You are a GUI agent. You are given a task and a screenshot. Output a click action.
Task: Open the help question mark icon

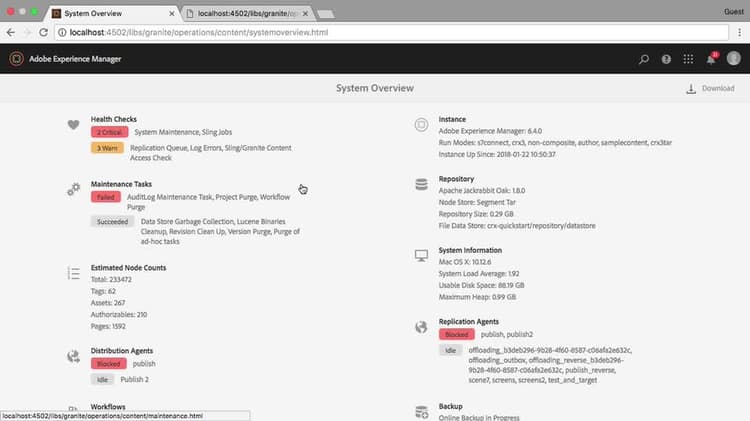(666, 59)
